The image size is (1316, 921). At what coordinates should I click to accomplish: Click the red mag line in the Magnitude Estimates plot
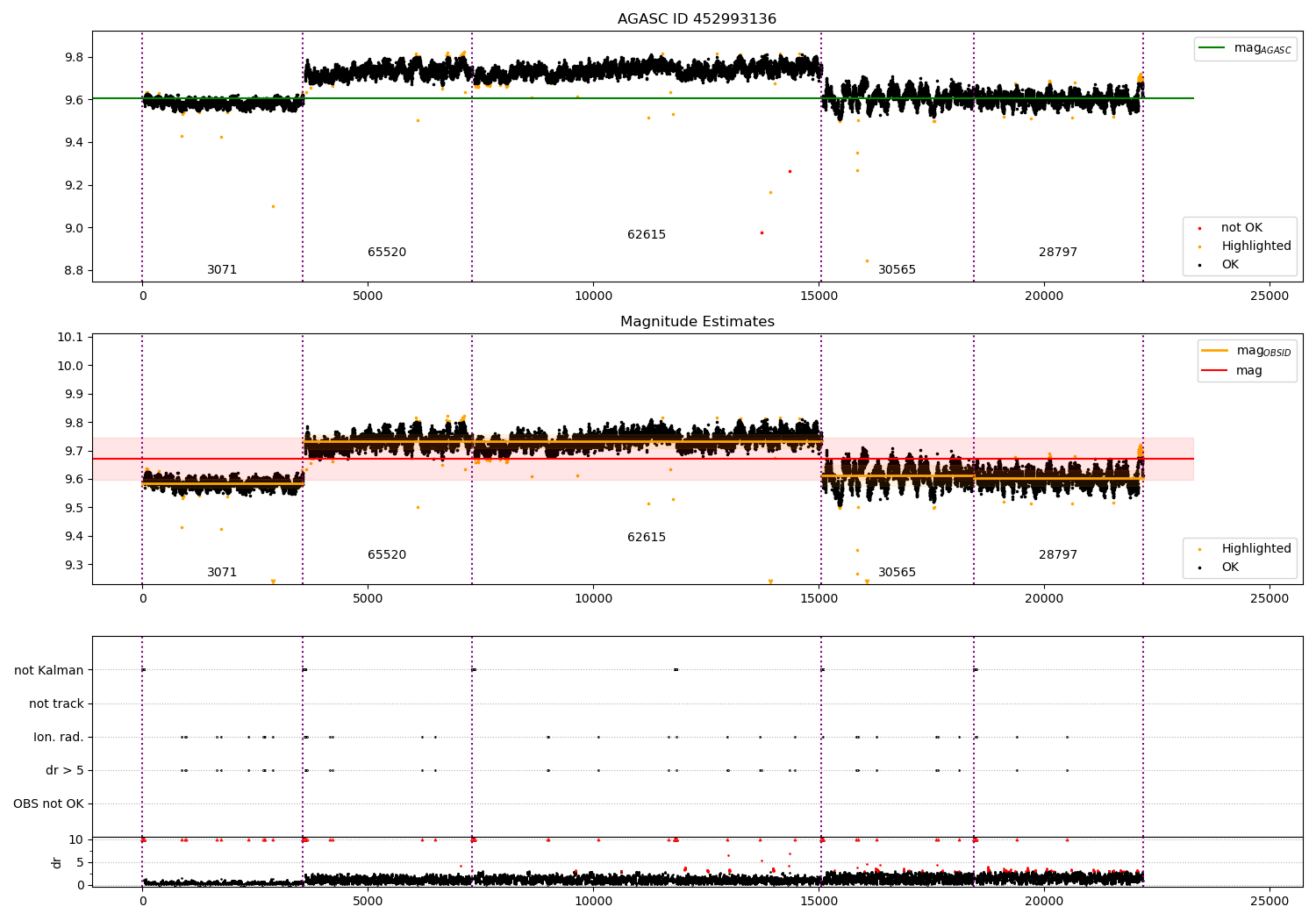point(643,459)
